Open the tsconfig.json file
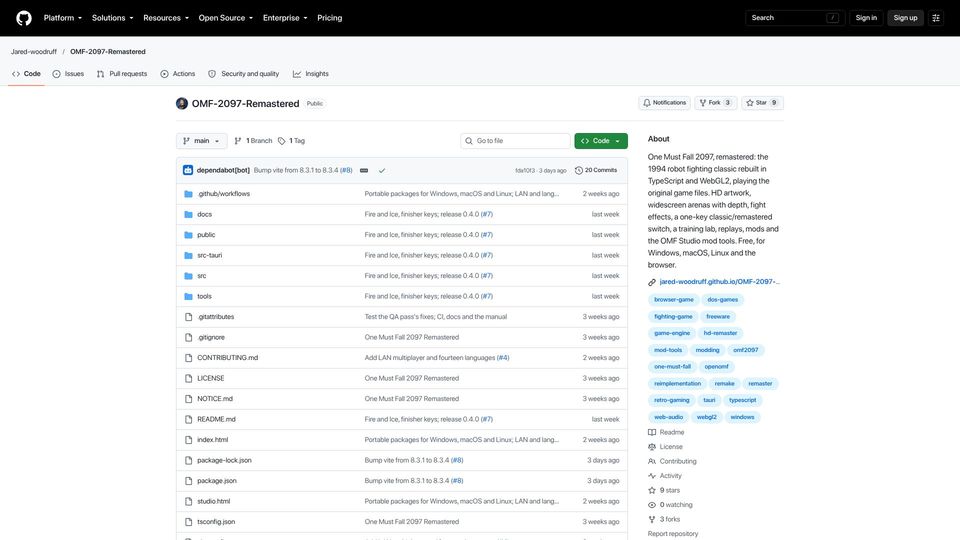The image size is (960, 540). coord(216,522)
